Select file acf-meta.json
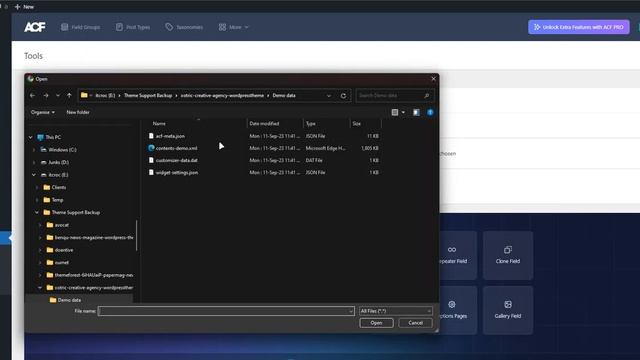 [170, 136]
